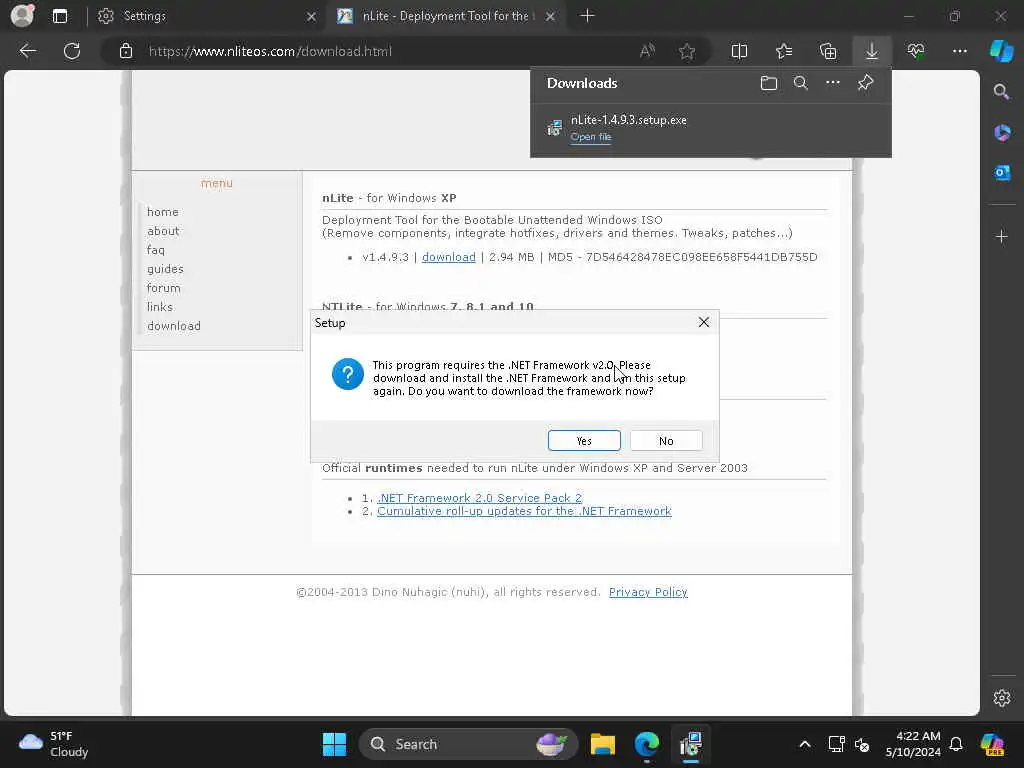Click Edge icon in taskbar

pyautogui.click(x=647, y=744)
